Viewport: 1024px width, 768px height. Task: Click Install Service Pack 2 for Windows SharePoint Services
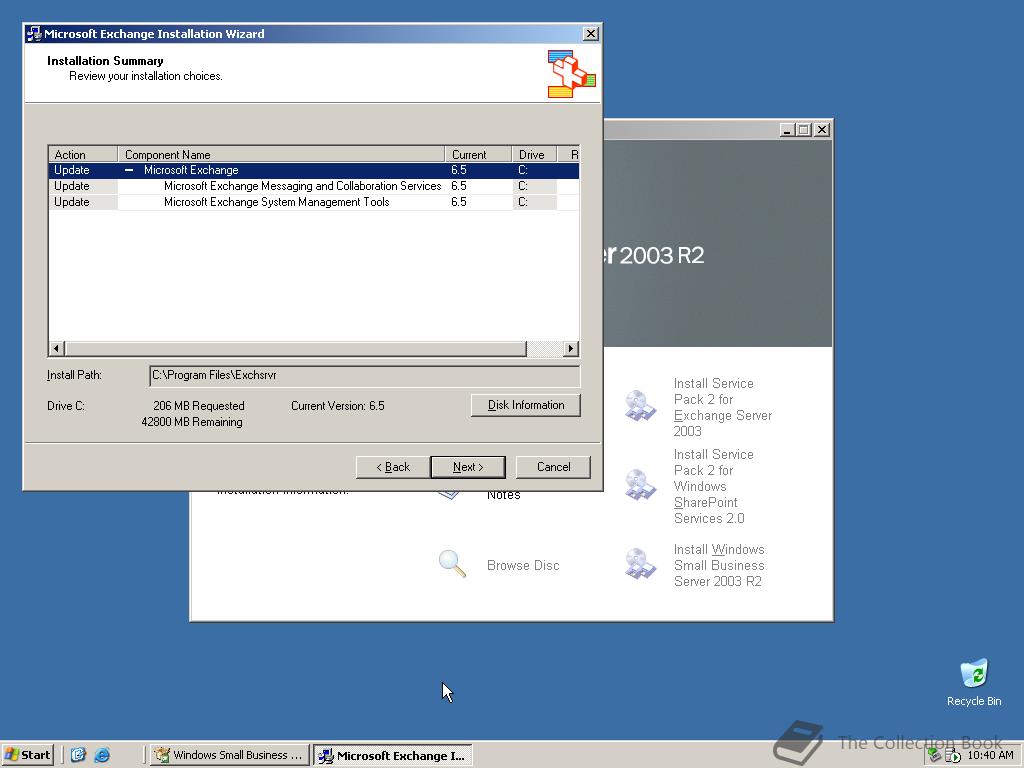713,486
